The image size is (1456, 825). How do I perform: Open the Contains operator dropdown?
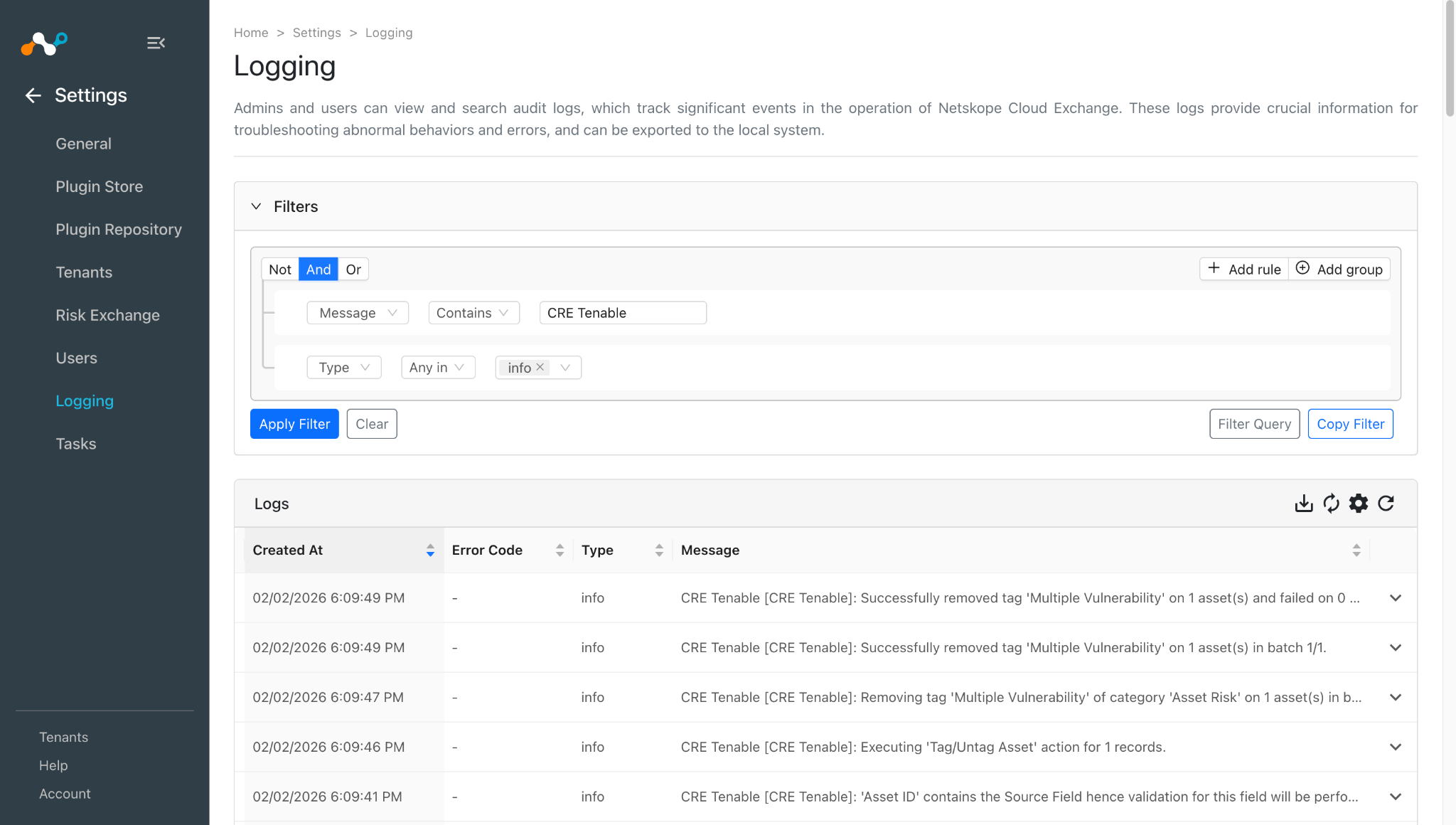coord(473,313)
